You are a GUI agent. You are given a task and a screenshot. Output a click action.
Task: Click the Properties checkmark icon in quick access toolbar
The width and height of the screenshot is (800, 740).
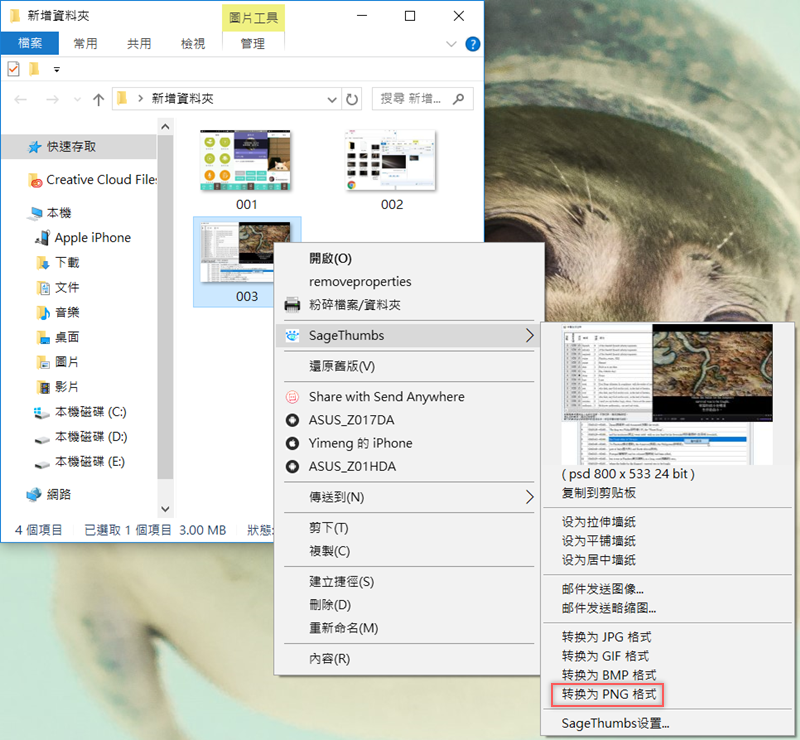[x=13, y=69]
